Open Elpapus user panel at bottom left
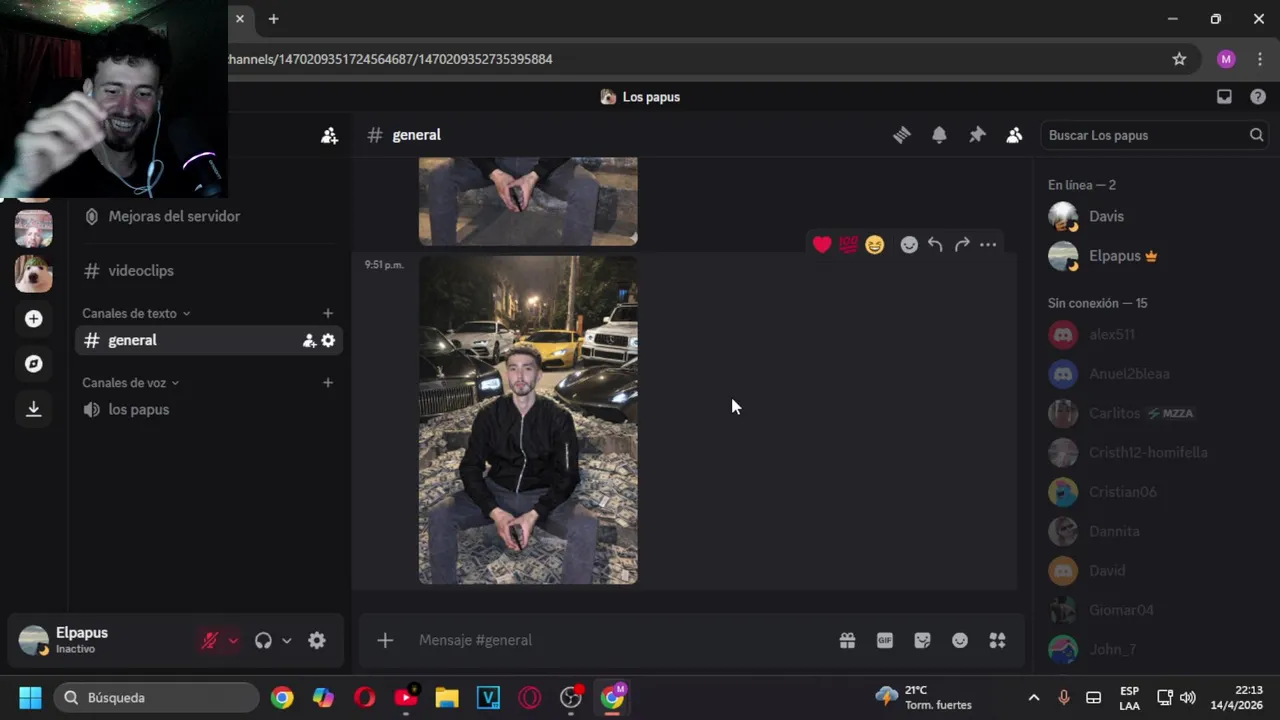1280x720 pixels. 100,641
